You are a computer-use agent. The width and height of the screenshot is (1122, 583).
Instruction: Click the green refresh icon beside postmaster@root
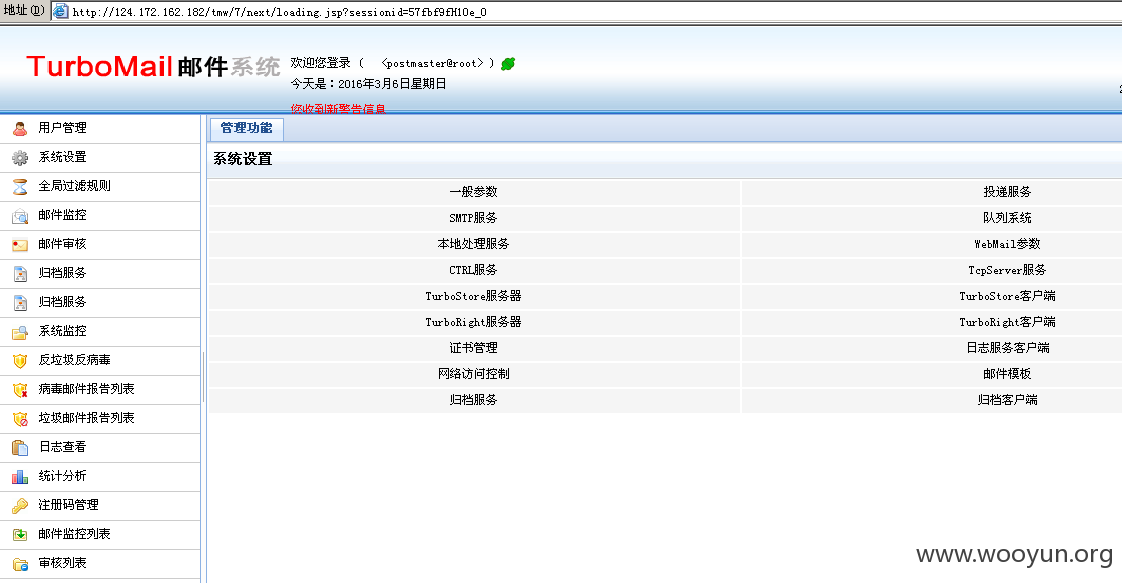click(508, 64)
